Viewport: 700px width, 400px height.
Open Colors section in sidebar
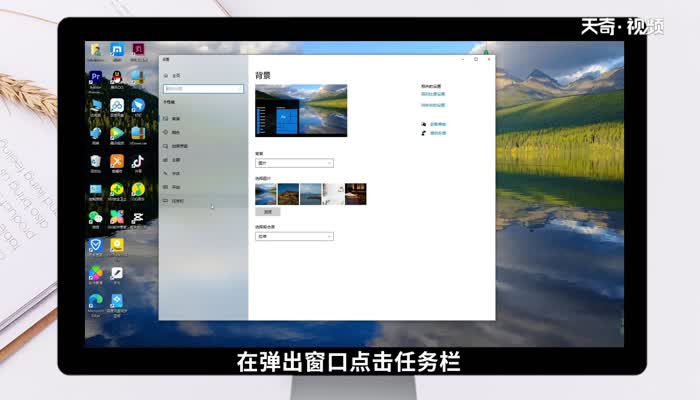point(203,132)
